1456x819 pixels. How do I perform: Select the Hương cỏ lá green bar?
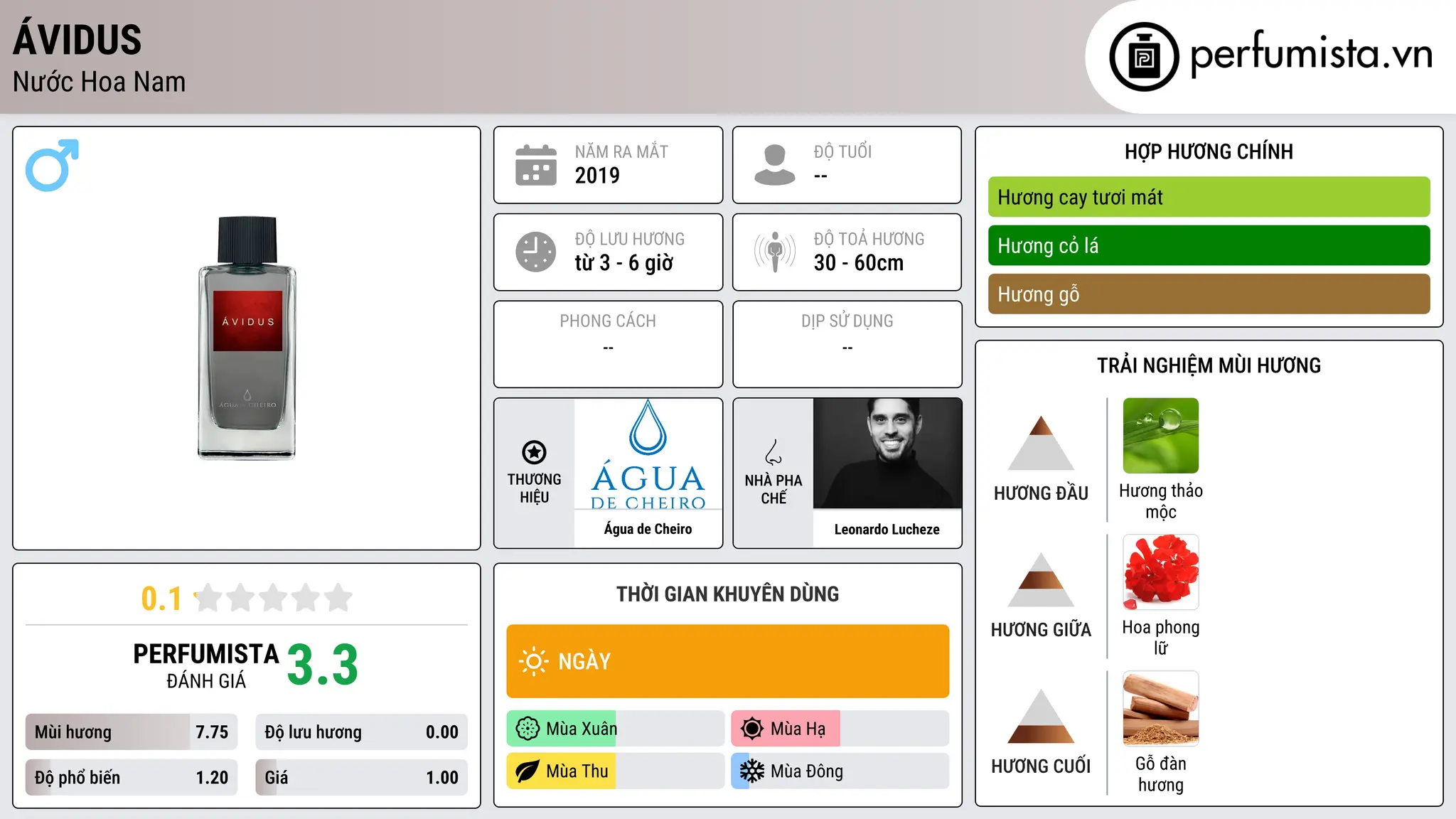click(x=1209, y=245)
